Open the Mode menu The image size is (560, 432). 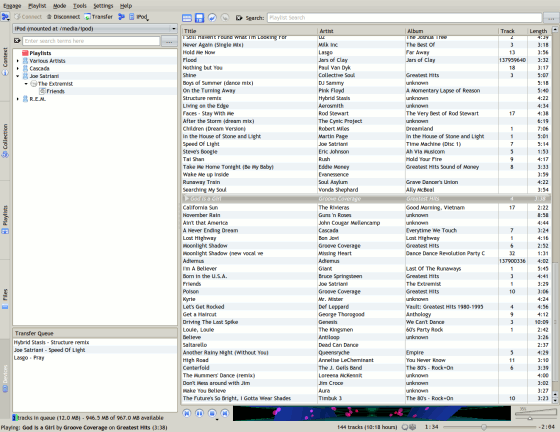pyautogui.click(x=60, y=6)
